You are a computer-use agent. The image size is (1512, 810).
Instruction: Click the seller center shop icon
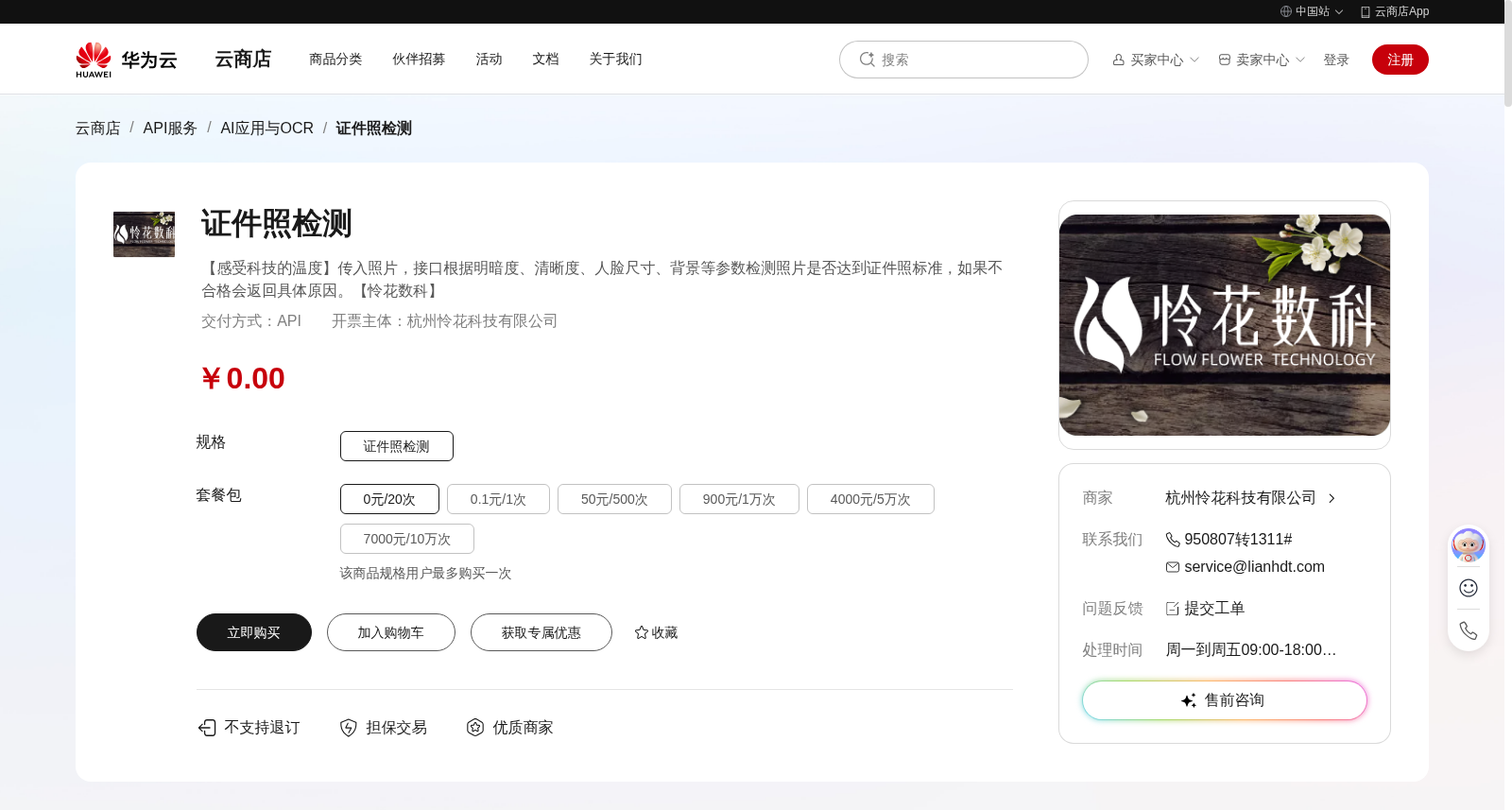[1225, 60]
